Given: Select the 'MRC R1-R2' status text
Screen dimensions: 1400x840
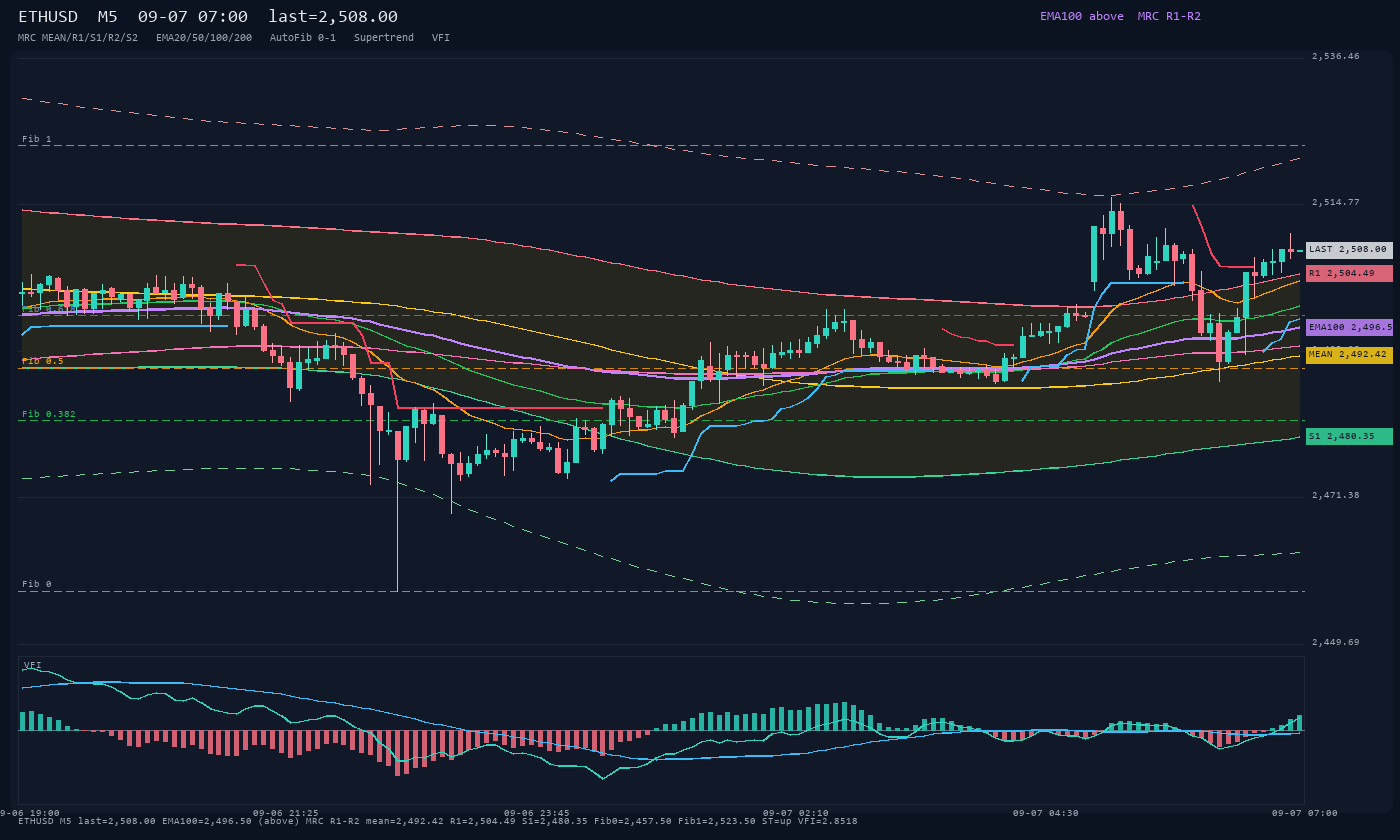Looking at the screenshot, I should click(1169, 16).
